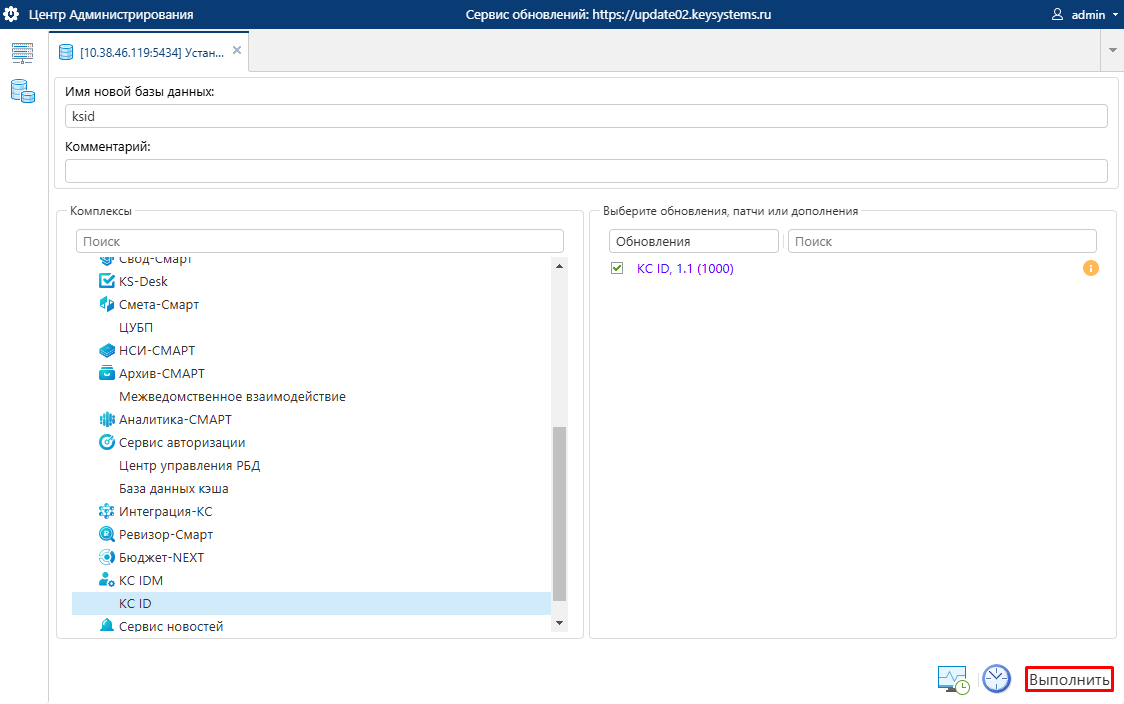The height and width of the screenshot is (704, 1124).
Task: Focus the Комментарий input field
Action: [586, 171]
